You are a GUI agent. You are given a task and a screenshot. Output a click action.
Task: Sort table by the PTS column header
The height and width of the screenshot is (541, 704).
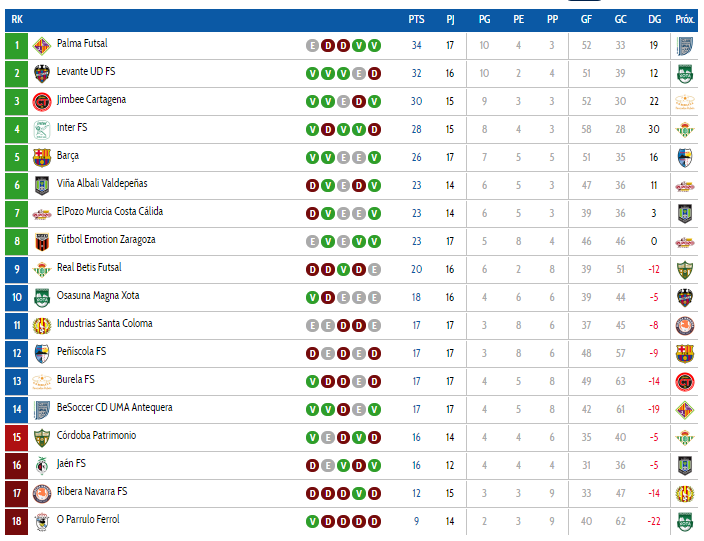416,19
